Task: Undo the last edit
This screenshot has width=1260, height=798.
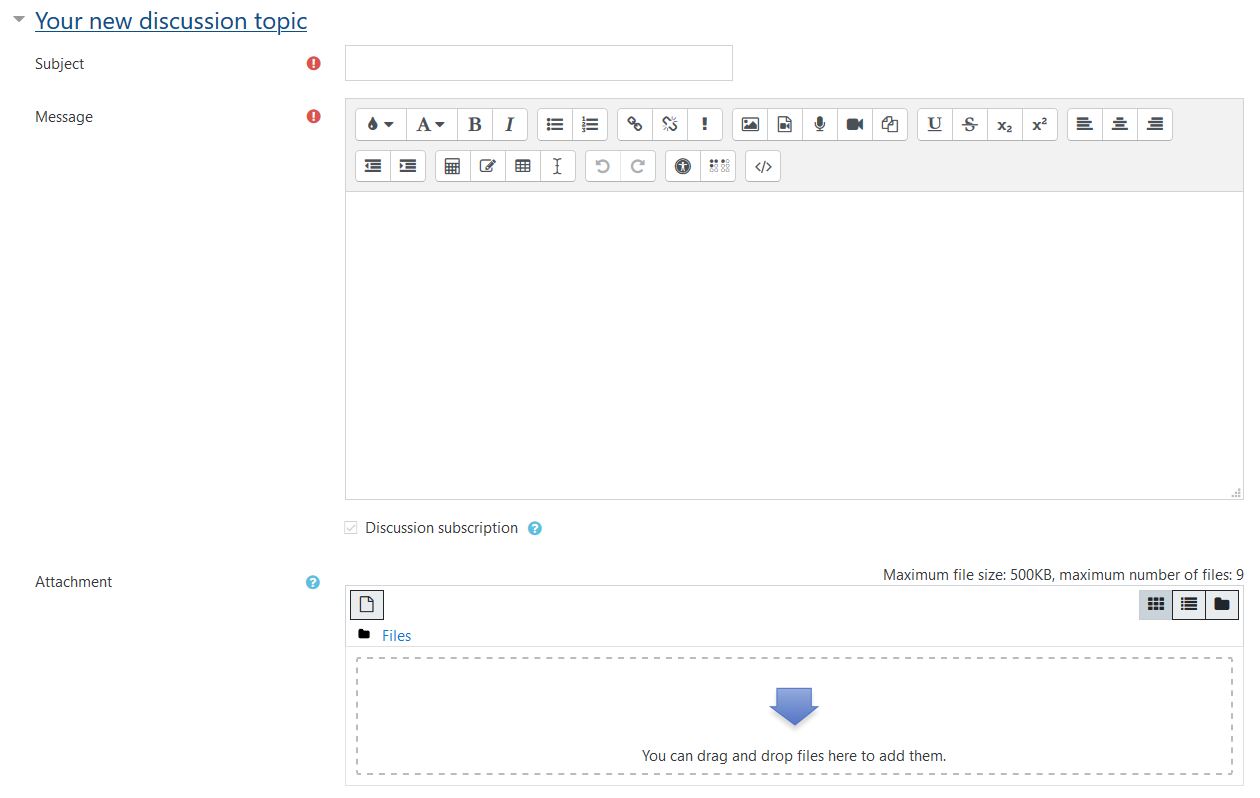Action: coord(602,166)
